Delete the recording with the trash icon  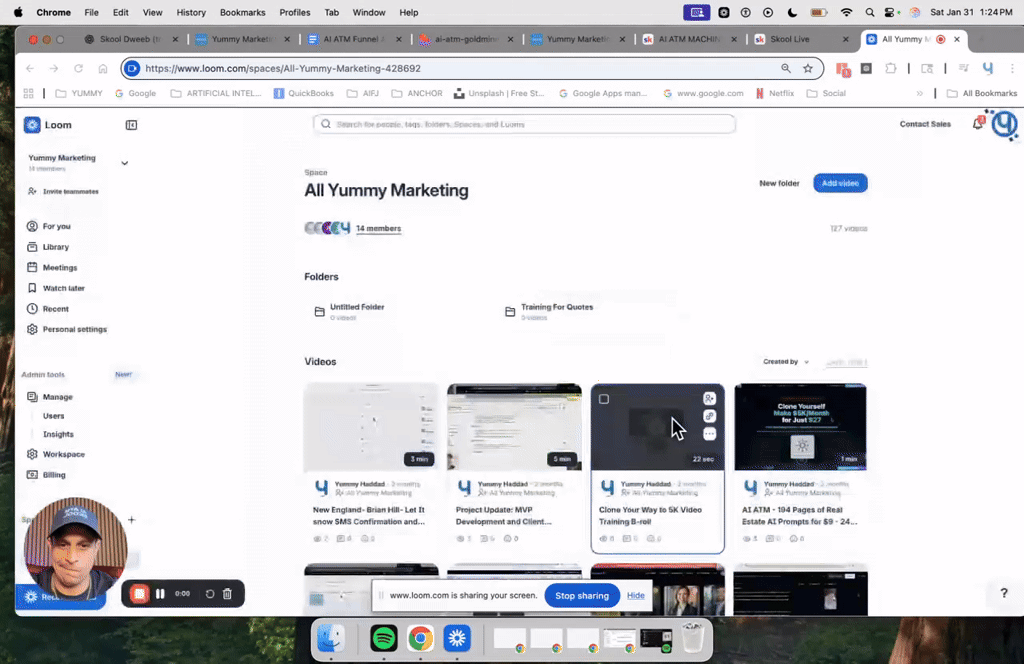[x=227, y=592]
